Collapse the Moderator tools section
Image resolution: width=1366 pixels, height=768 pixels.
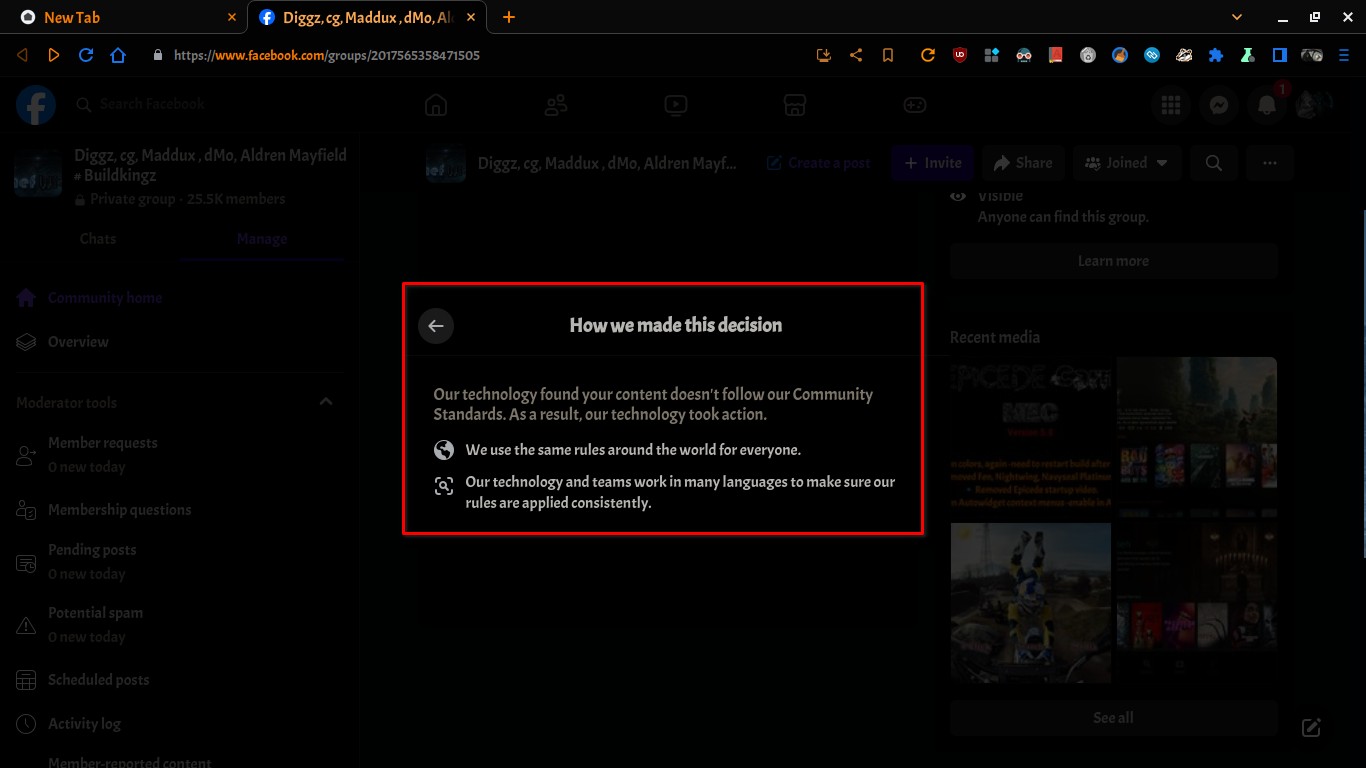tap(326, 401)
